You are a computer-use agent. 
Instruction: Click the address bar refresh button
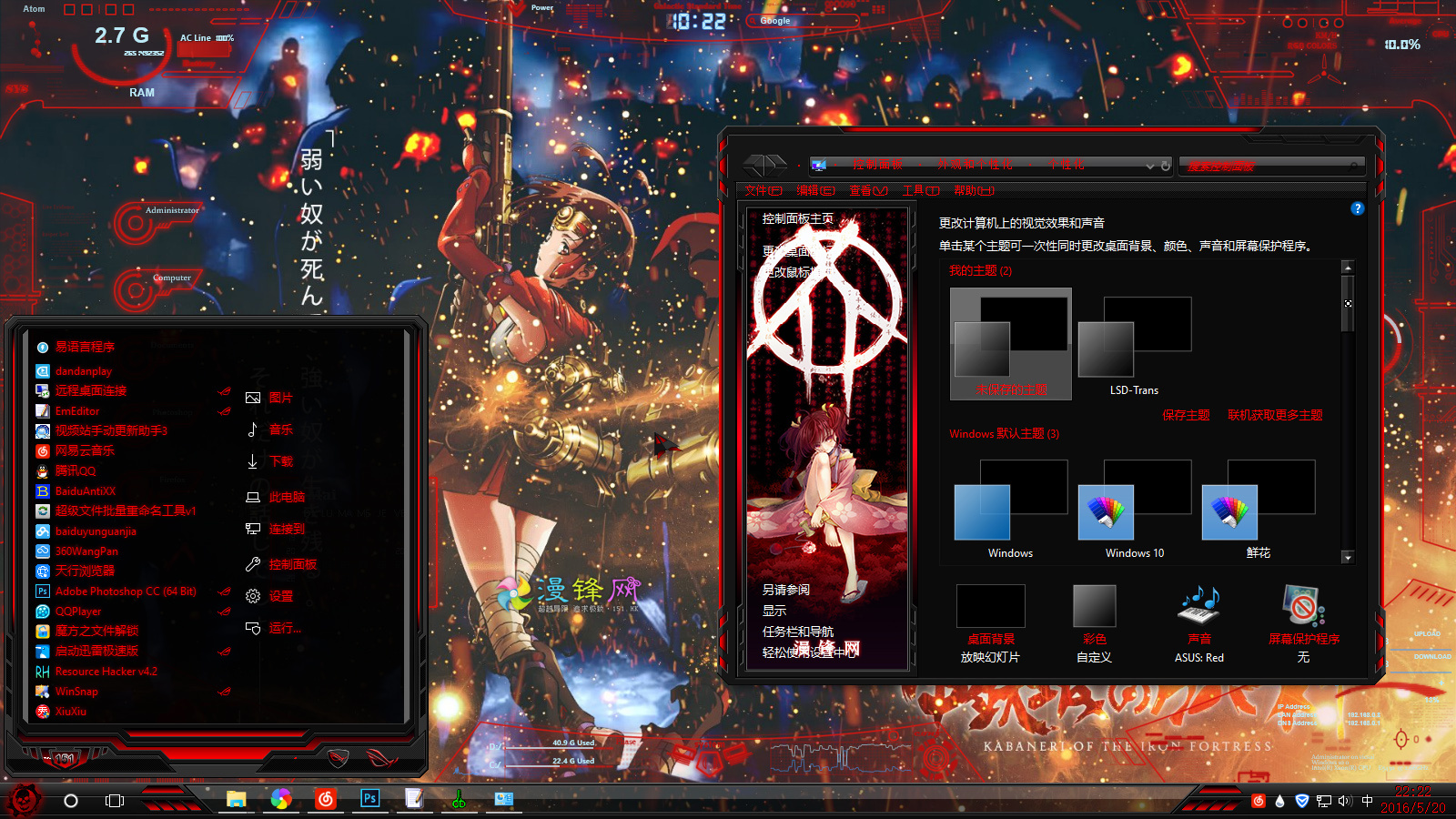coord(1166,166)
